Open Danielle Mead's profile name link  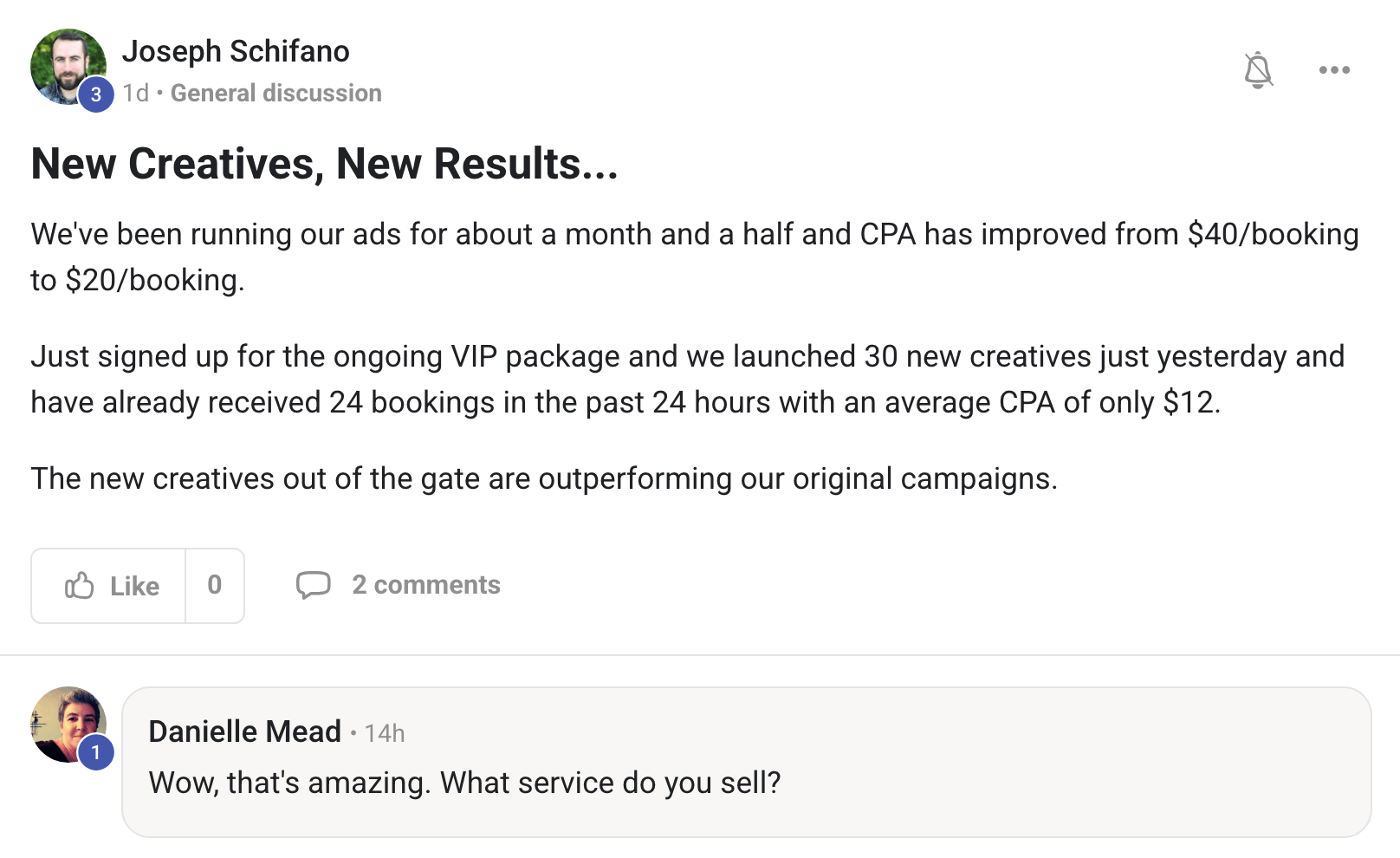click(244, 731)
